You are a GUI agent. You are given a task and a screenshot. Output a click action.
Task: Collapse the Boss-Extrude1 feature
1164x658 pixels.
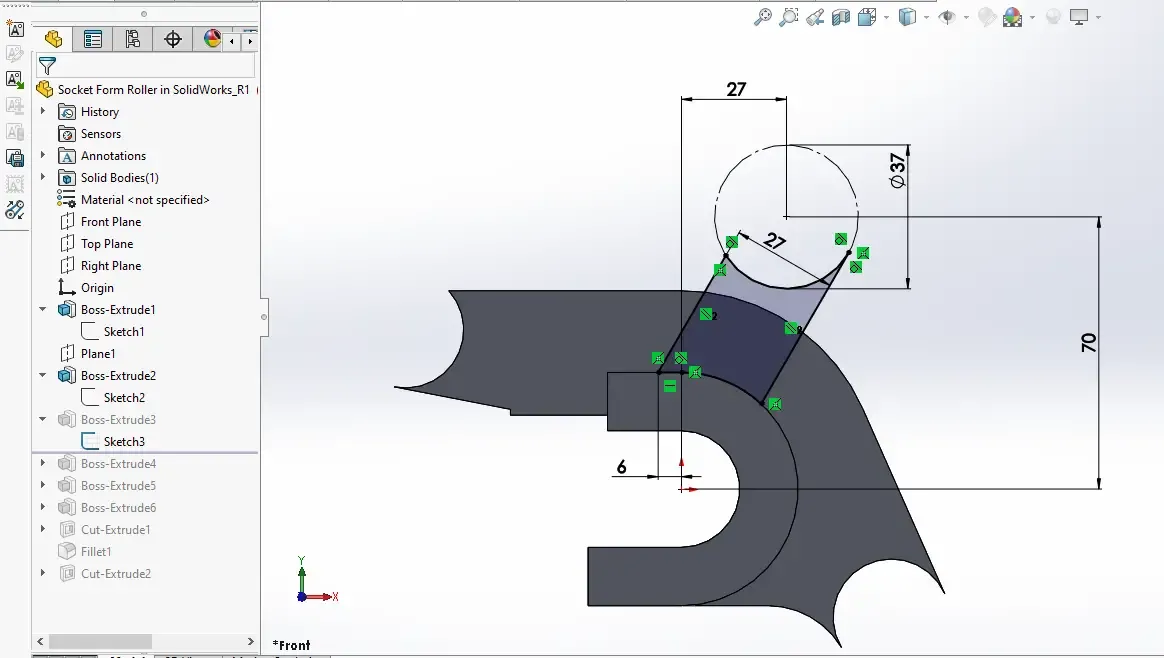[42, 309]
